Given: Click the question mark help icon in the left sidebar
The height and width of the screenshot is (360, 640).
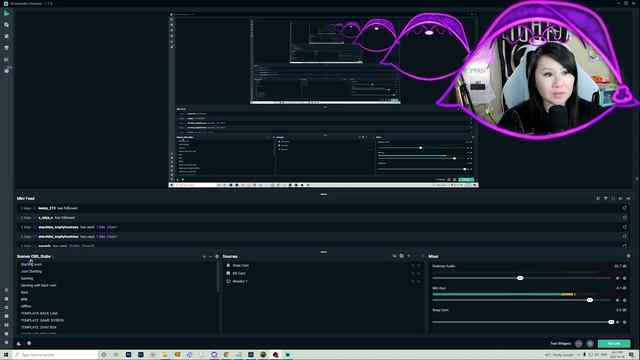Looking at the screenshot, I should coord(6,333).
